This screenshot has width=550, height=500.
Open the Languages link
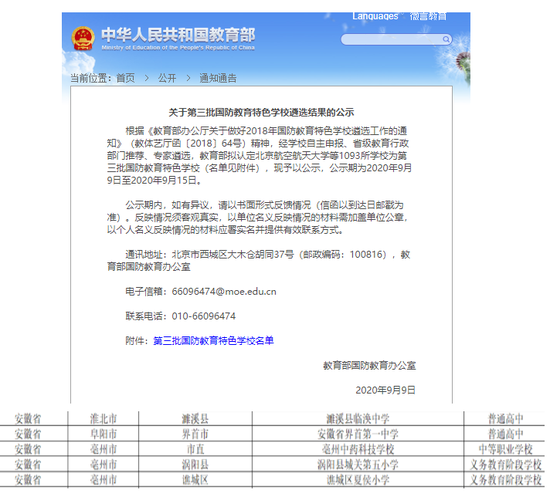375,16
